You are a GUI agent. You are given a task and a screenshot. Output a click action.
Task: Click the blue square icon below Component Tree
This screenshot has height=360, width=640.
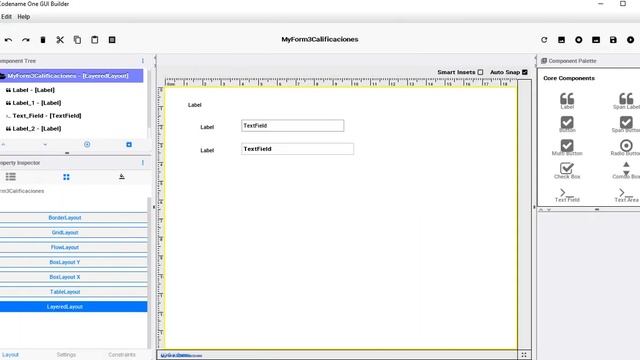point(129,144)
